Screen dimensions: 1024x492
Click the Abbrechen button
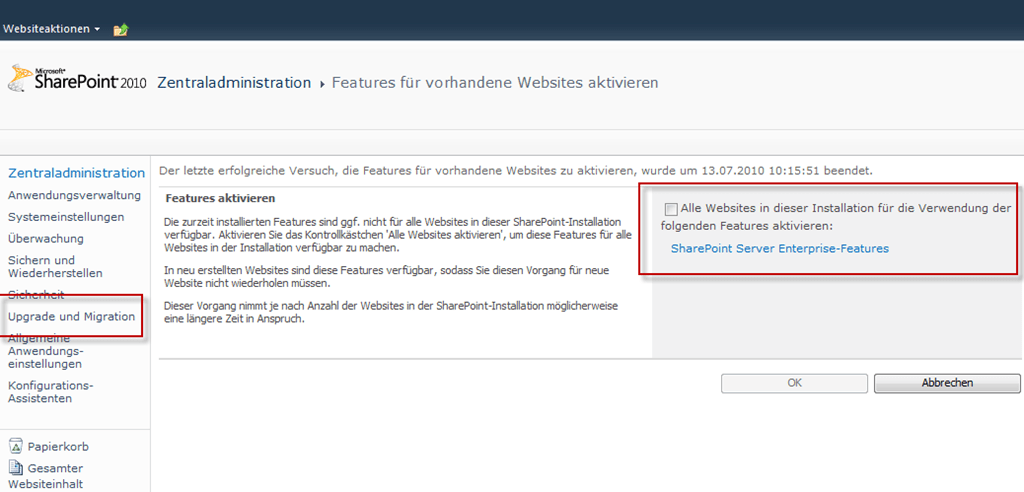pyautogui.click(x=947, y=384)
